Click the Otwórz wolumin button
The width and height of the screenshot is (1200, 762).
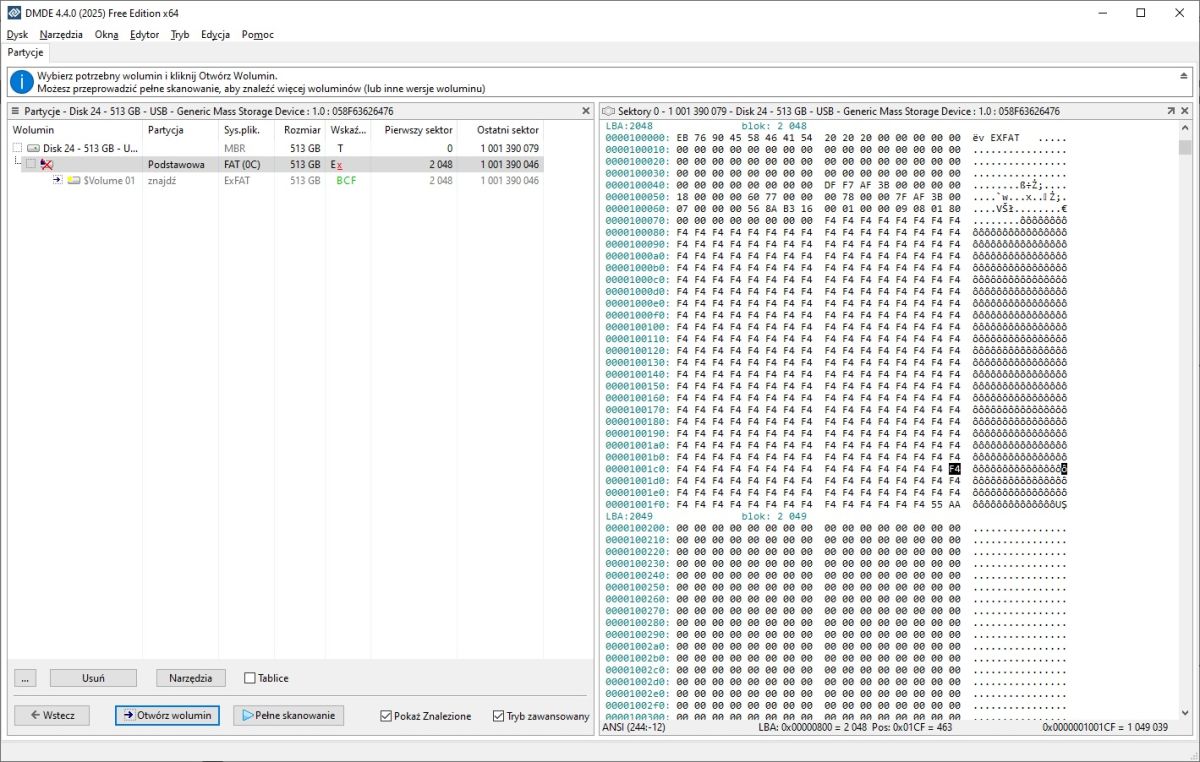coord(167,715)
